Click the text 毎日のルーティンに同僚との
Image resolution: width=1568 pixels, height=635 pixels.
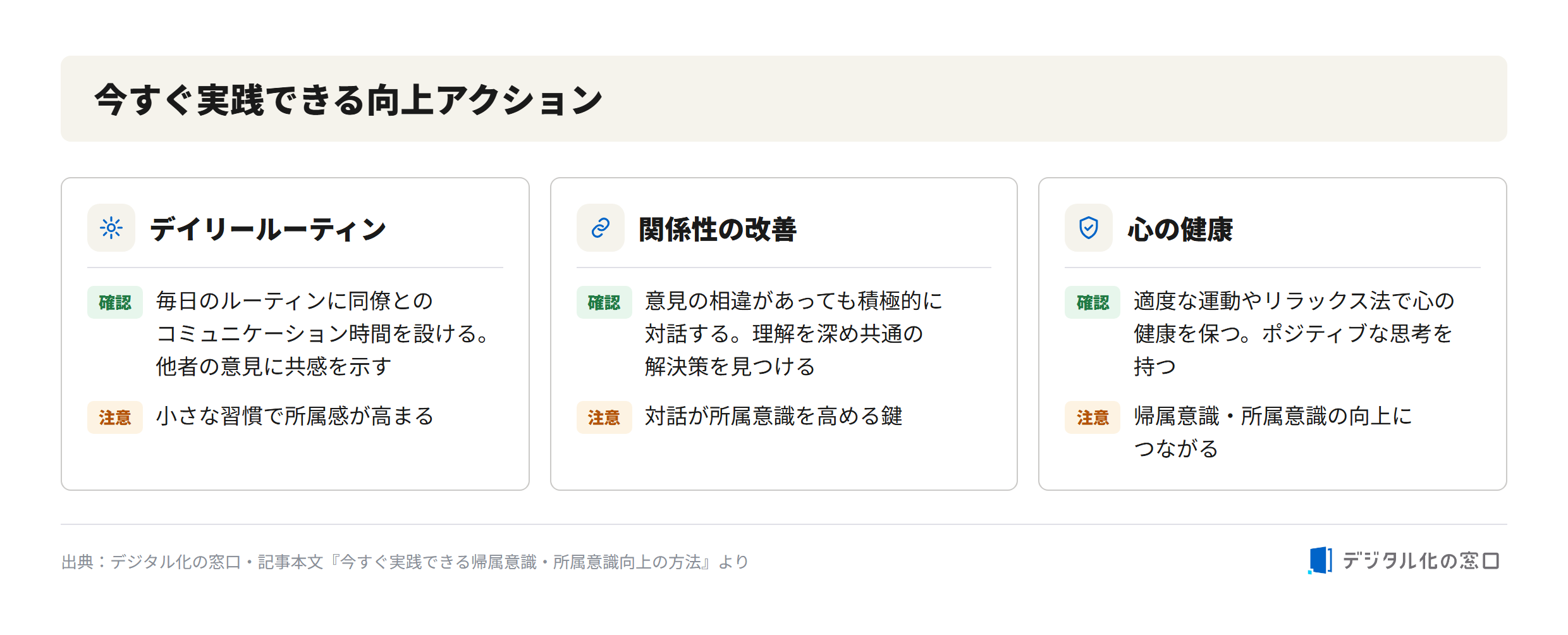[295, 301]
